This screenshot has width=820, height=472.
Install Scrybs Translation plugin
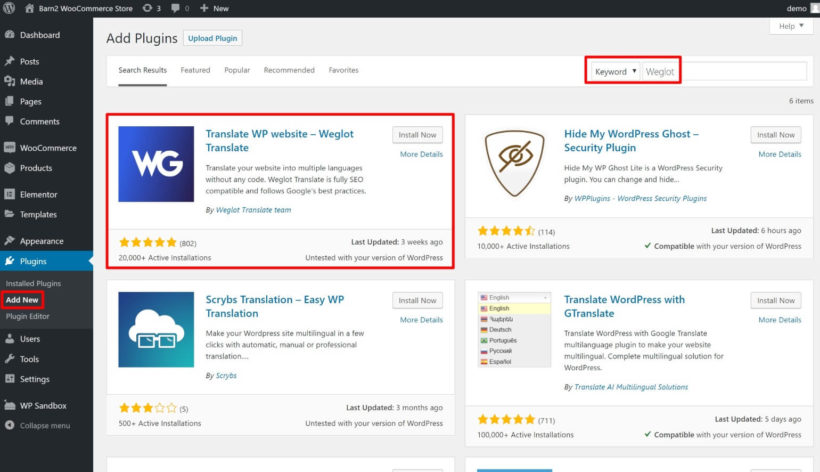pyautogui.click(x=417, y=301)
